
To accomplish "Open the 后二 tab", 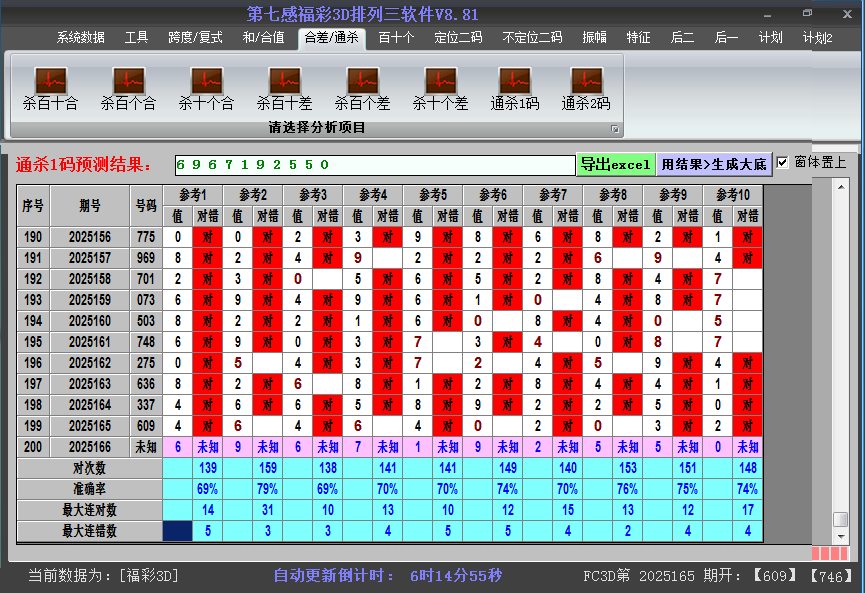I will [682, 38].
